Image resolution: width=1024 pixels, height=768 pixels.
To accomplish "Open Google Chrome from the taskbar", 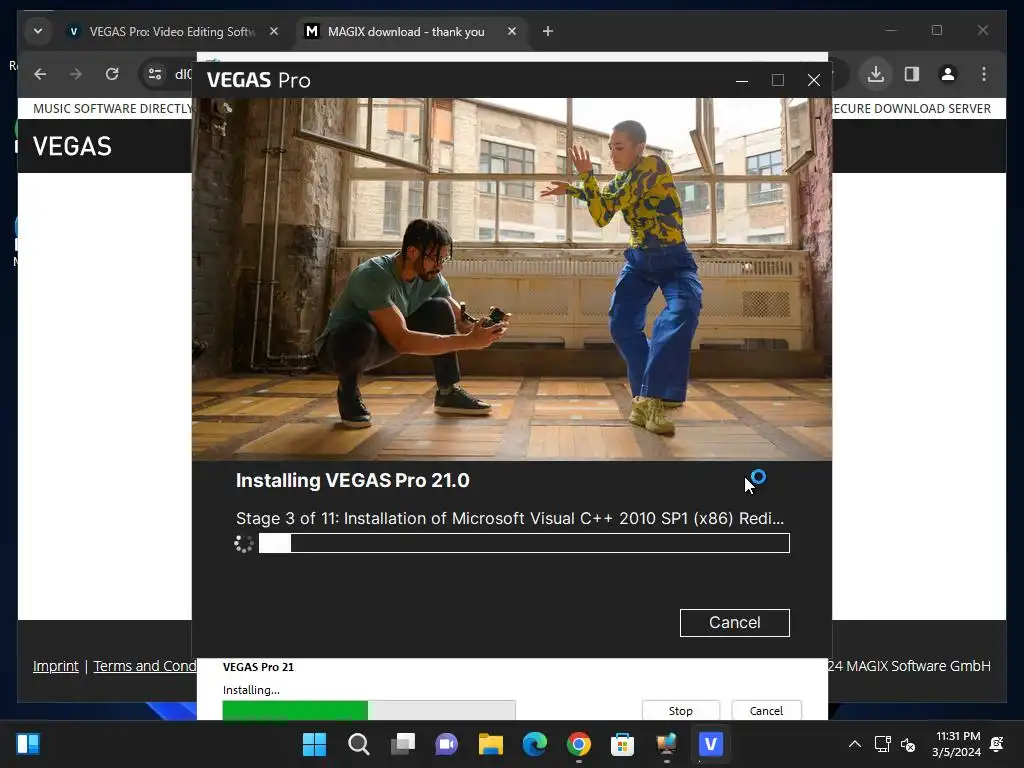I will pos(579,744).
